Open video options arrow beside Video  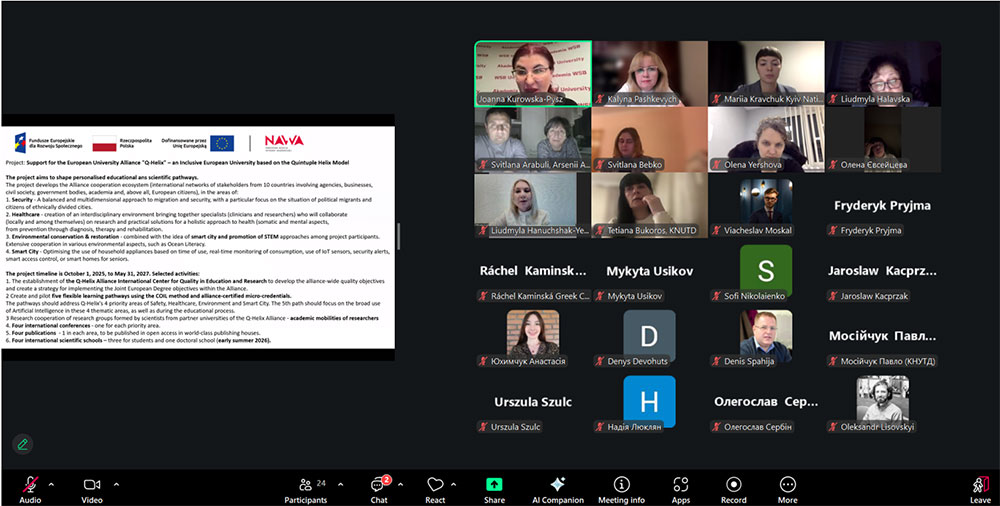(x=116, y=484)
